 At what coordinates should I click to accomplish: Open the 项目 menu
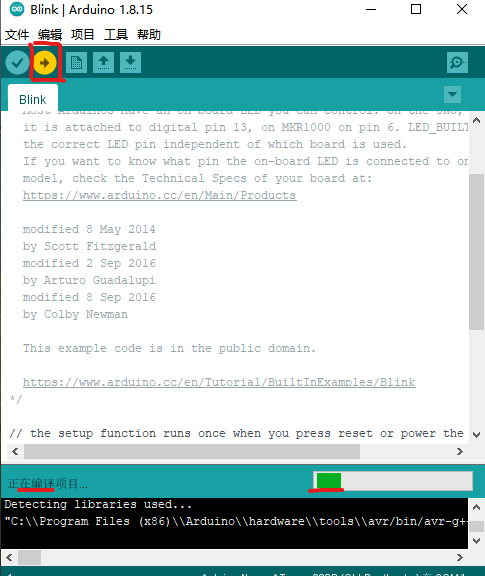coord(83,35)
